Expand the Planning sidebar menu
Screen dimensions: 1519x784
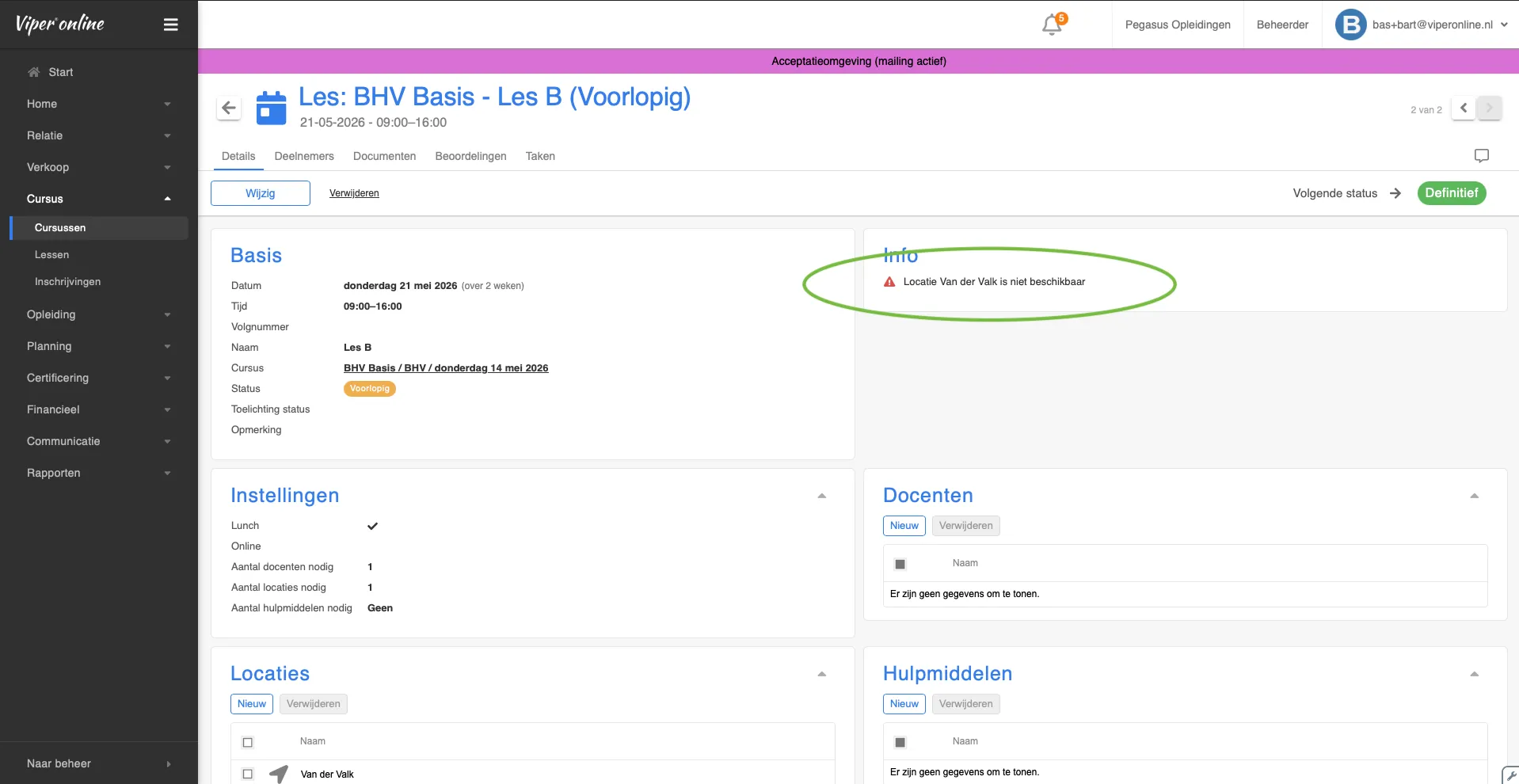[x=99, y=346]
